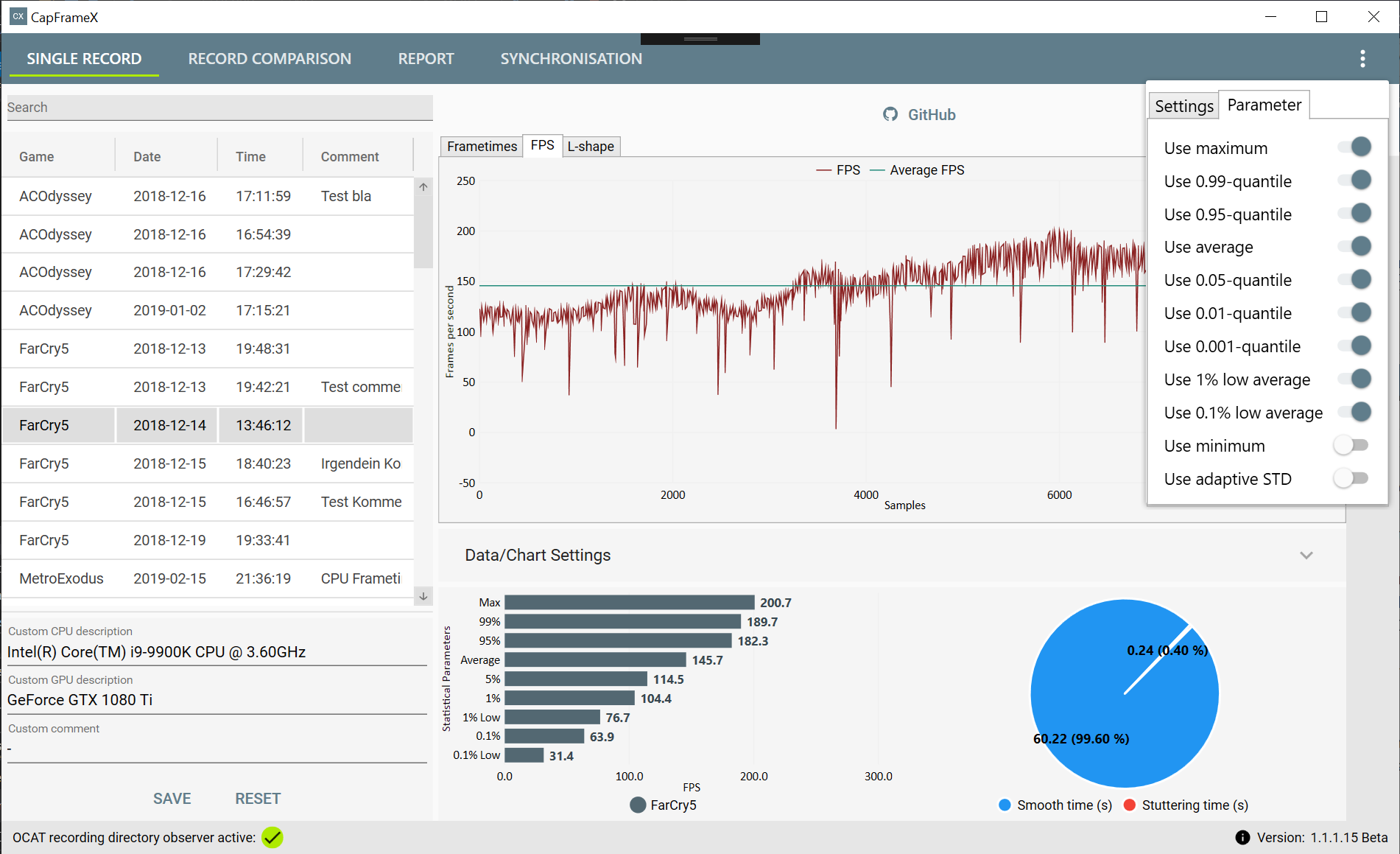The height and width of the screenshot is (854, 1400).
Task: Click the SAVE button
Action: (x=172, y=799)
